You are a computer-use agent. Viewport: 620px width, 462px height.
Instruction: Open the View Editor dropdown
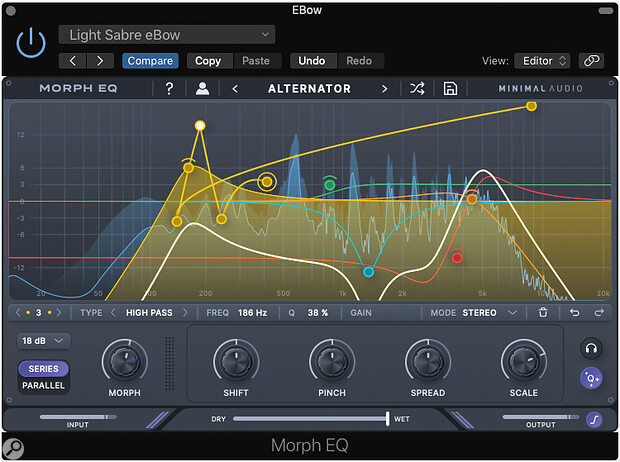click(x=542, y=61)
